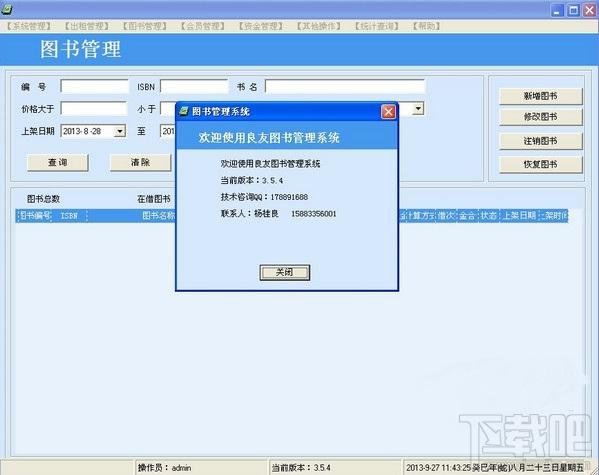The height and width of the screenshot is (475, 599).
Task: Click the 图书编号 column header
Action: (35, 216)
